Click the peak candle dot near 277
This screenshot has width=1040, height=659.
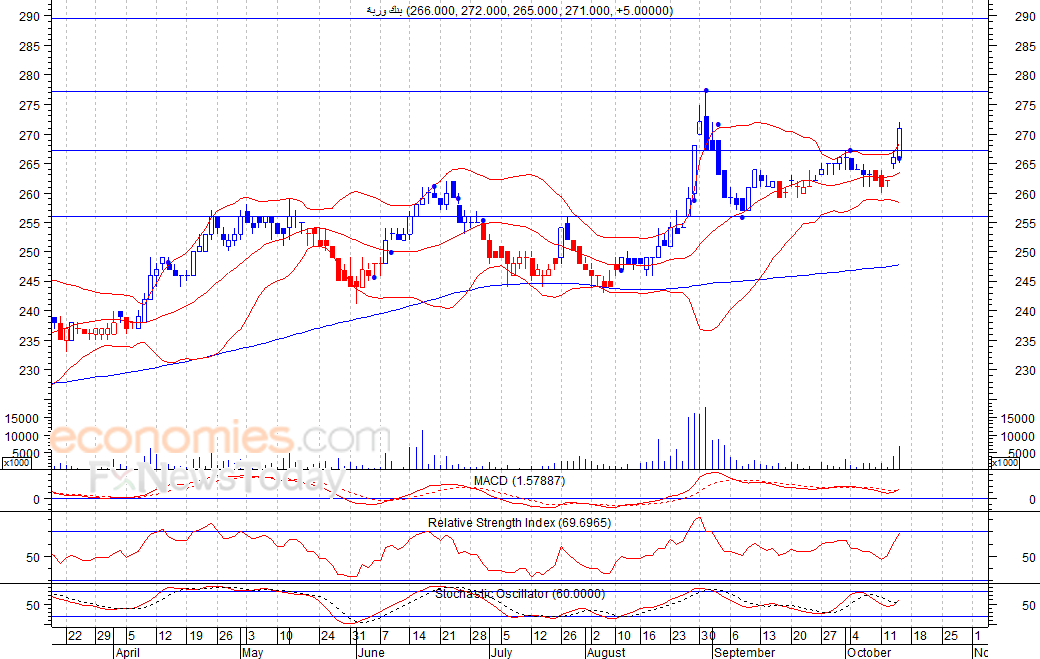coord(706,90)
